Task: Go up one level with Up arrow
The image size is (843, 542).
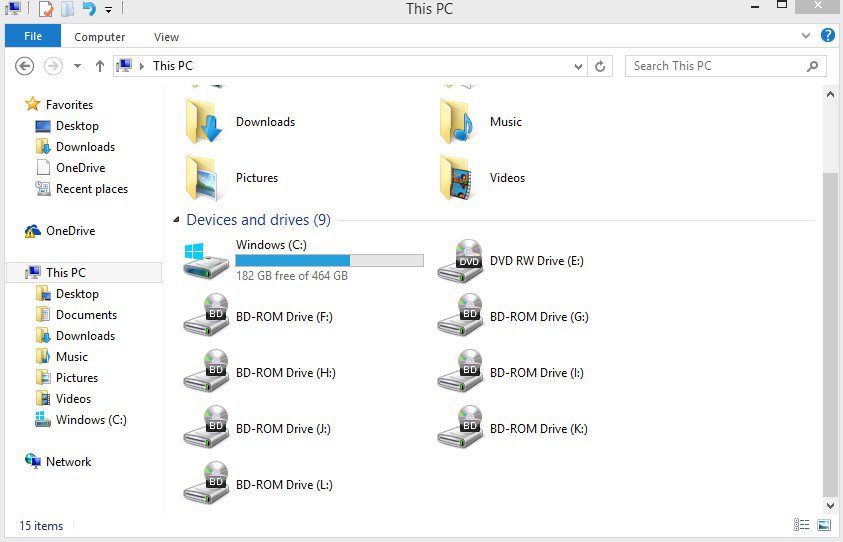Action: [x=99, y=66]
